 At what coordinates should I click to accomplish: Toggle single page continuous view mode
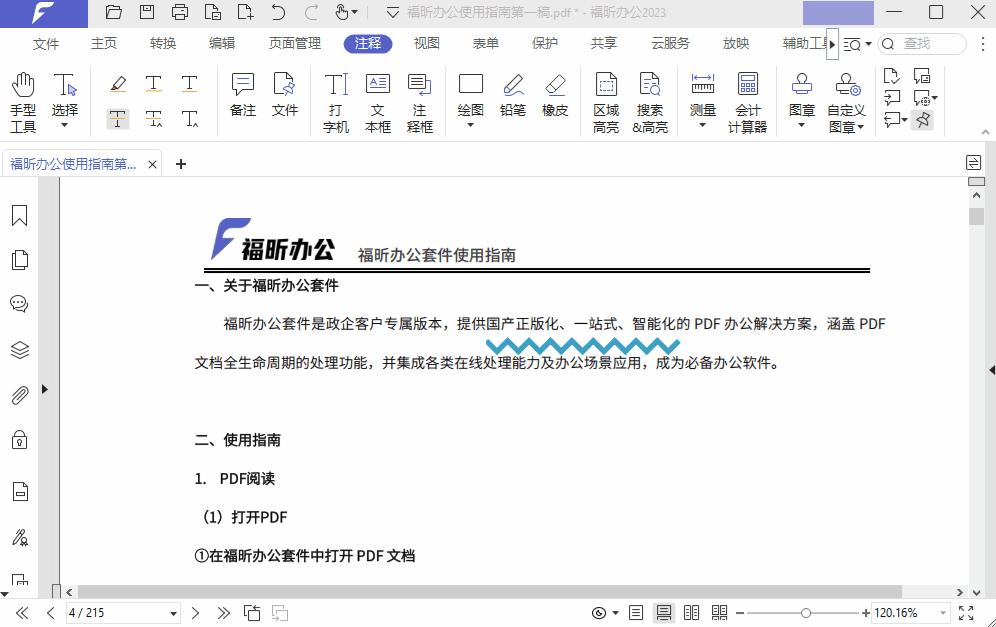[663, 612]
